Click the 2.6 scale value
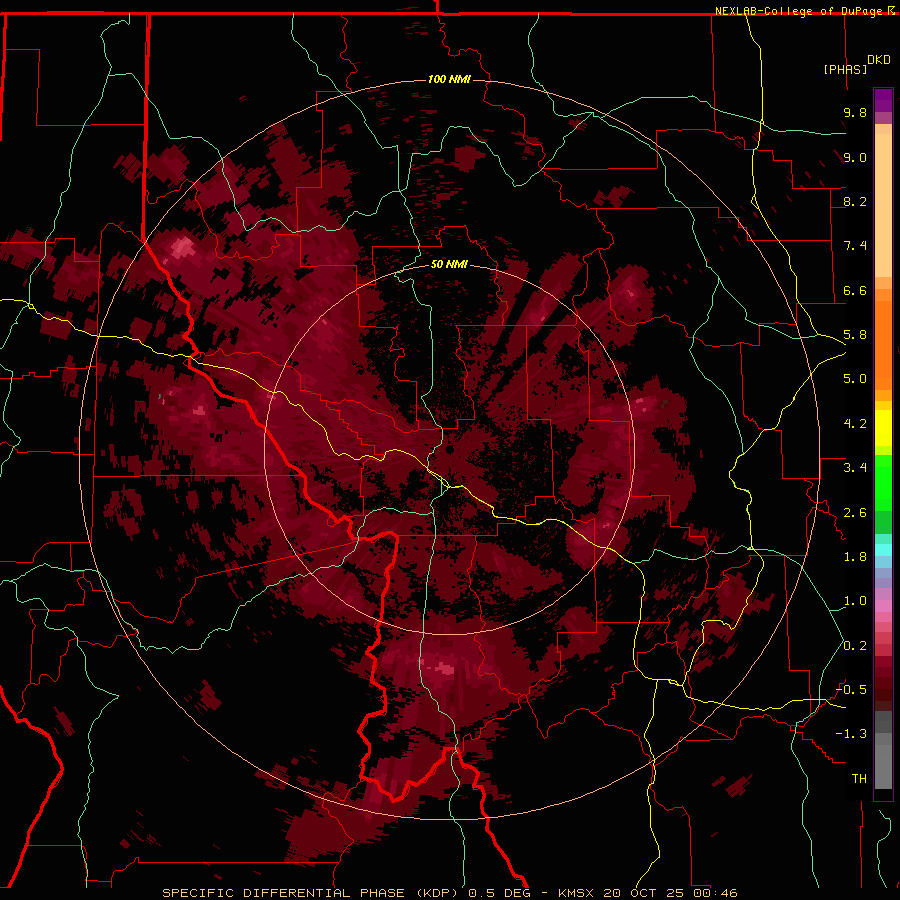The width and height of the screenshot is (900, 900). tap(855, 513)
